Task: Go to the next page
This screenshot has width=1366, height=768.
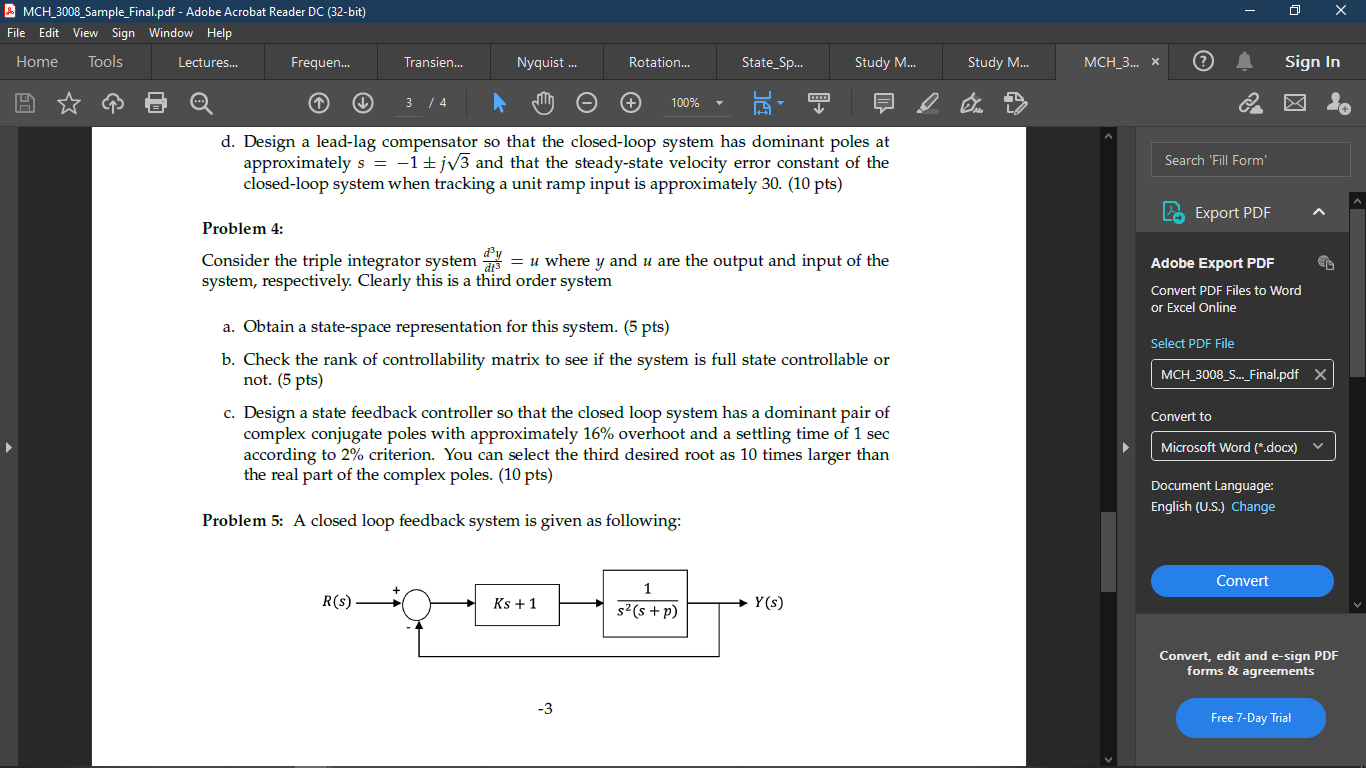Action: [362, 103]
